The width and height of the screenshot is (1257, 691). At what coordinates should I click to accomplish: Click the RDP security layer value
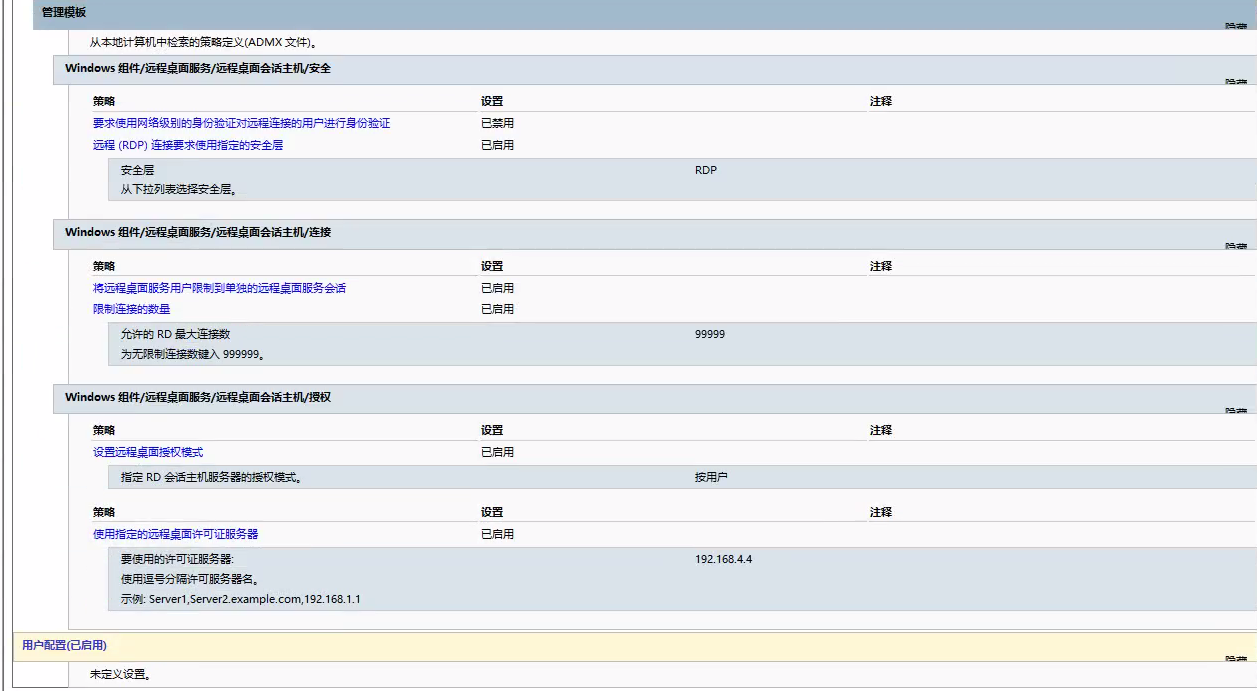coord(706,170)
